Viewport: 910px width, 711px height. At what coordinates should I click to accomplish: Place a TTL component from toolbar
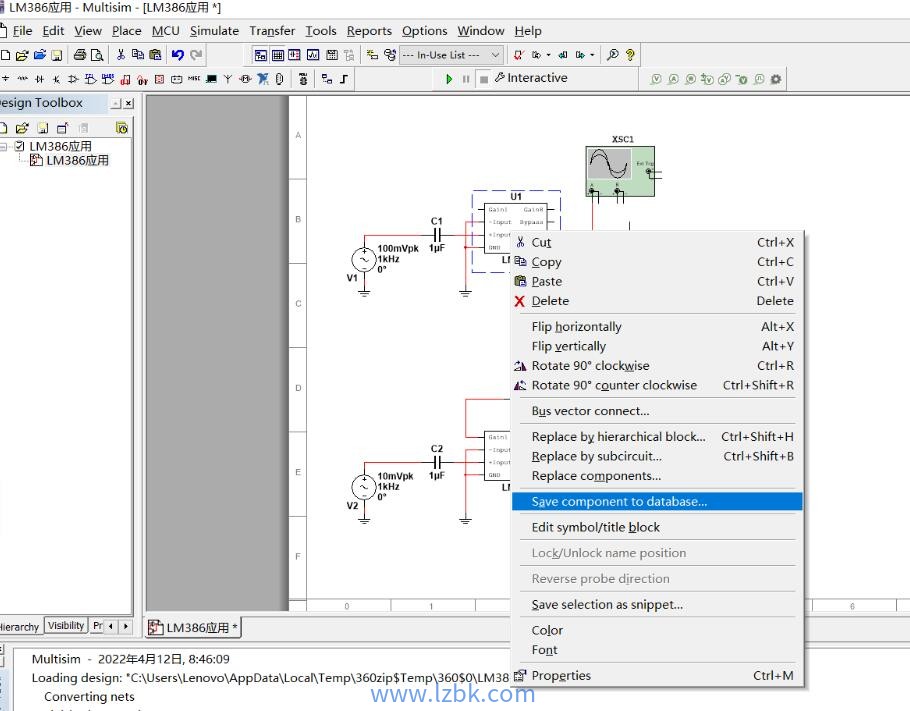click(91, 79)
